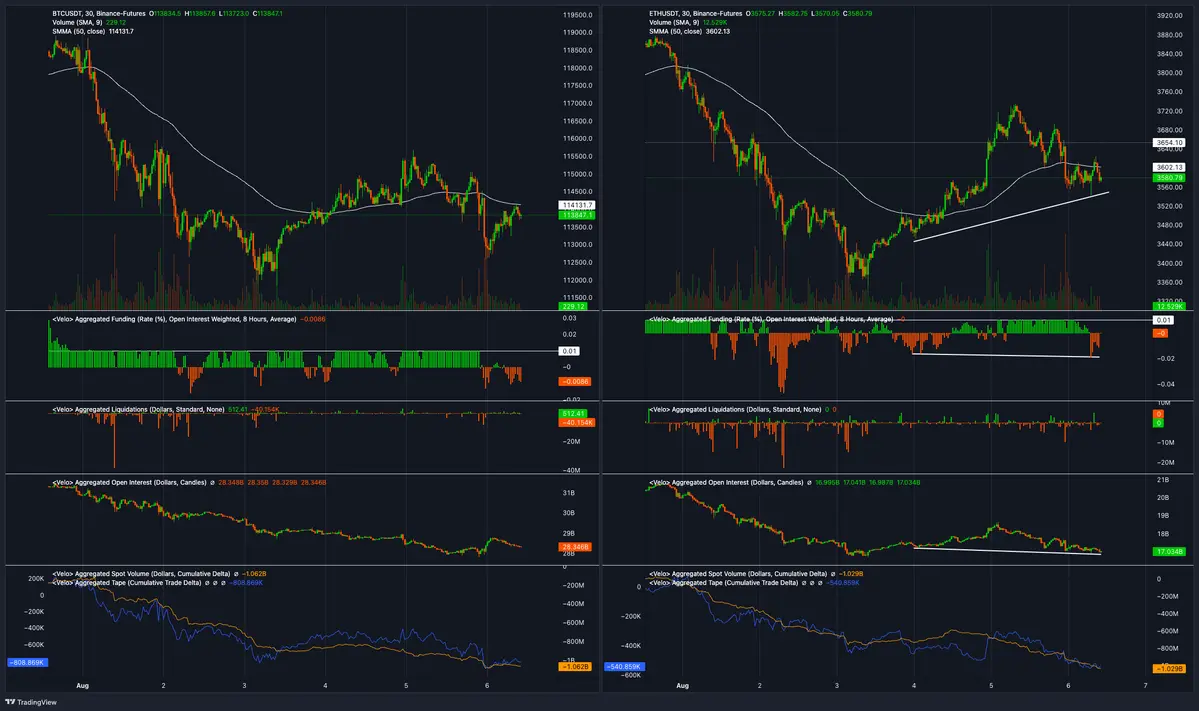Screen dimensions: 1199x711
Task: Click date 5 on ETH time axis
Action: click(x=991, y=686)
